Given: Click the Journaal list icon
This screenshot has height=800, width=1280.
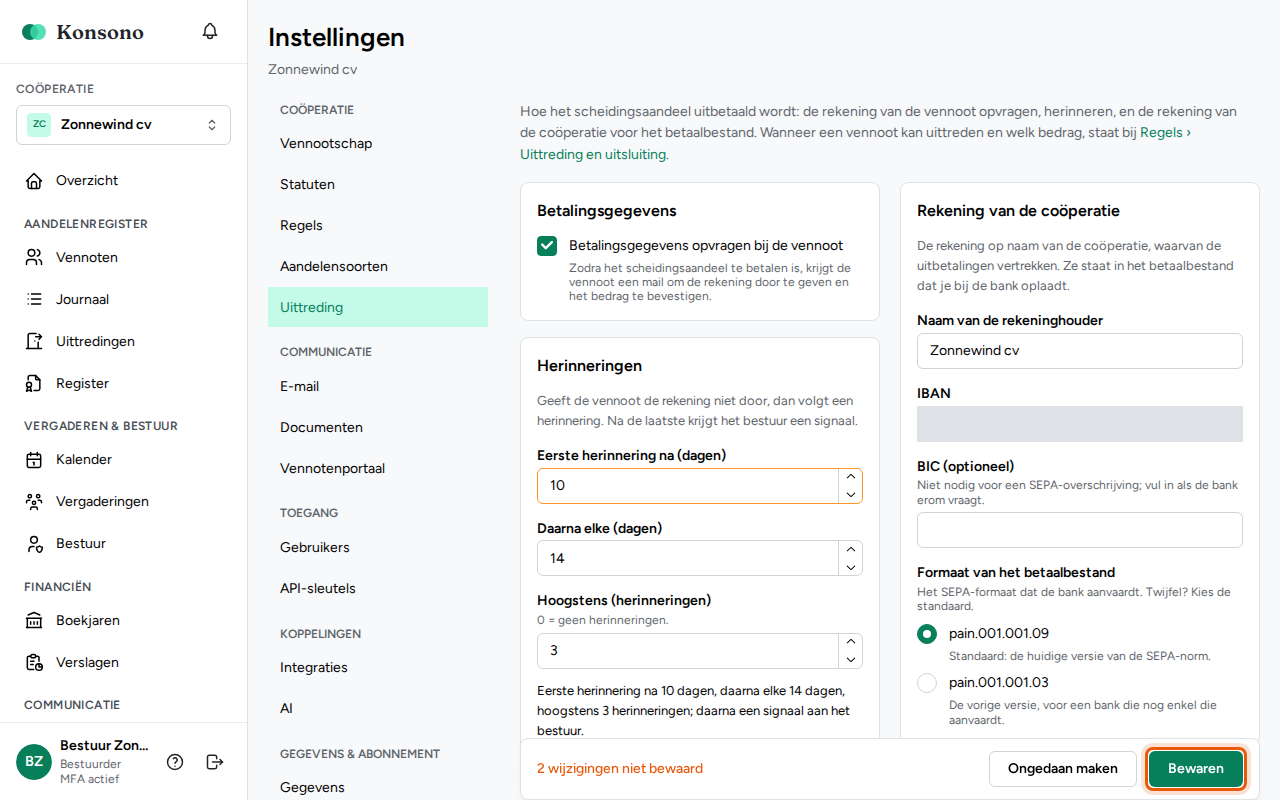Looking at the screenshot, I should point(35,300).
